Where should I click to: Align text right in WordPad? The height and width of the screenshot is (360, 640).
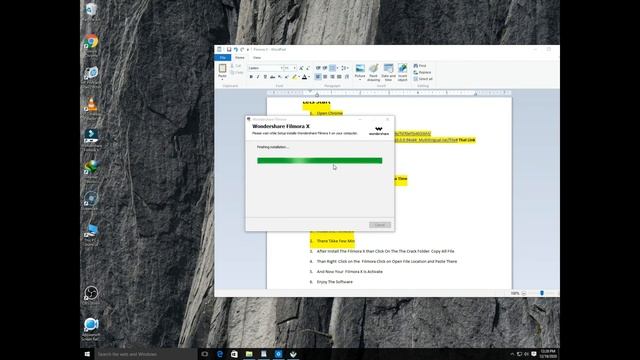point(332,77)
